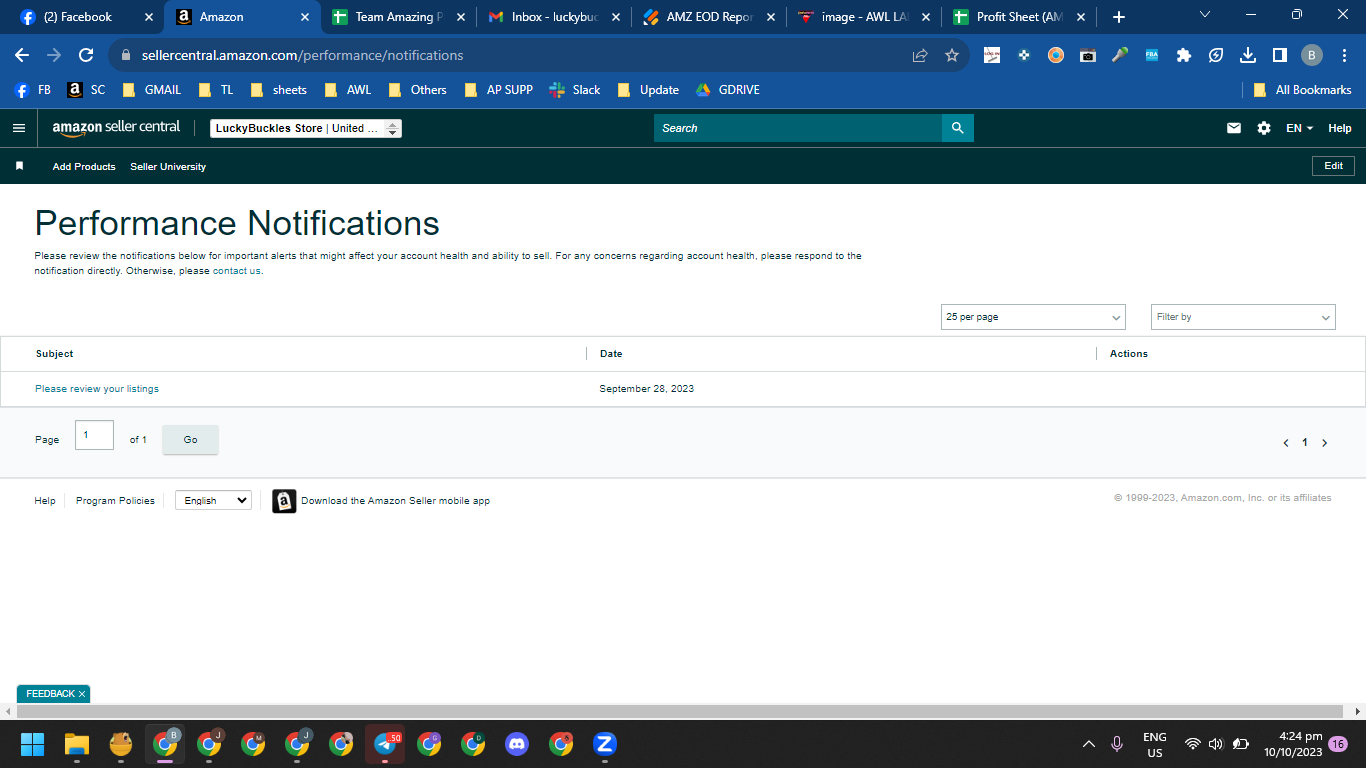Viewport: 1366px width, 768px height.
Task: Switch to the image - AWL tab
Action: [x=866, y=17]
